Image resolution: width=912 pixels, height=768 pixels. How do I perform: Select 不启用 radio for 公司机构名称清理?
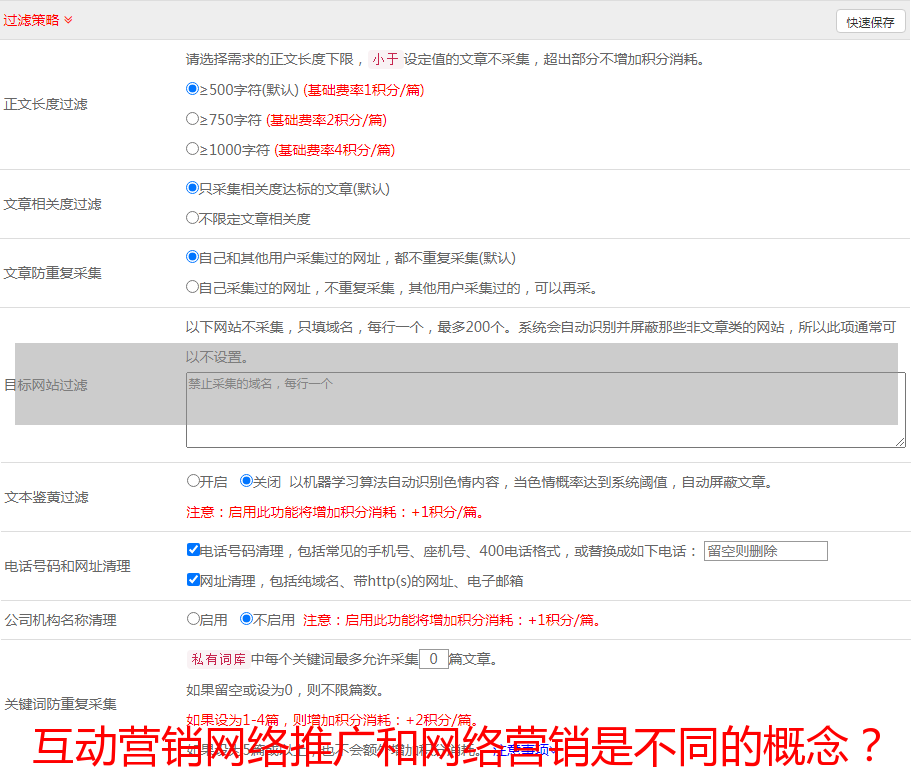click(x=247, y=619)
